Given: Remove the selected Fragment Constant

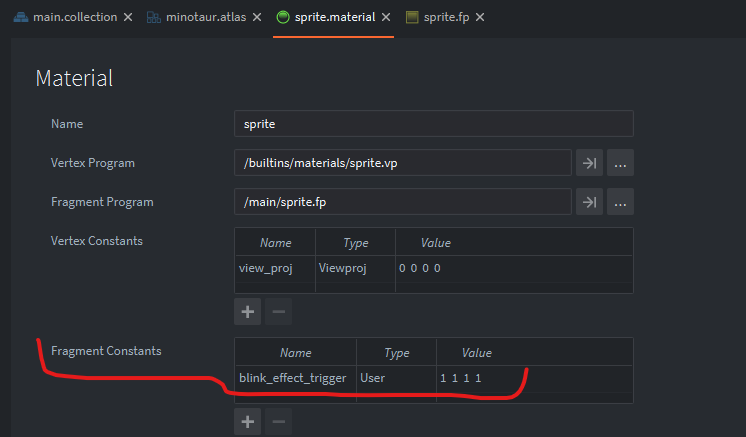Looking at the screenshot, I should [x=279, y=421].
